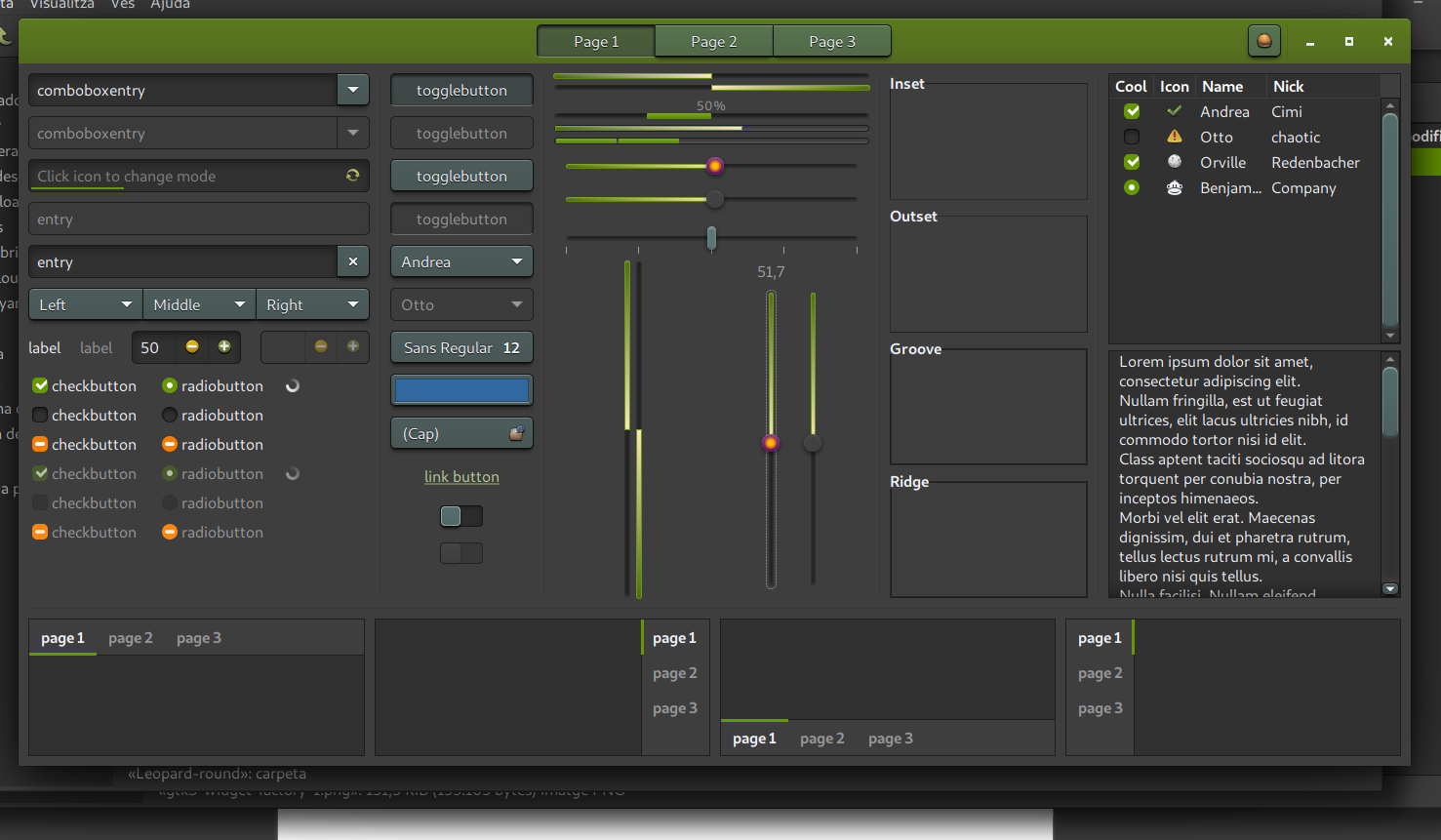Expand the Andrea combo box

pyautogui.click(x=461, y=261)
